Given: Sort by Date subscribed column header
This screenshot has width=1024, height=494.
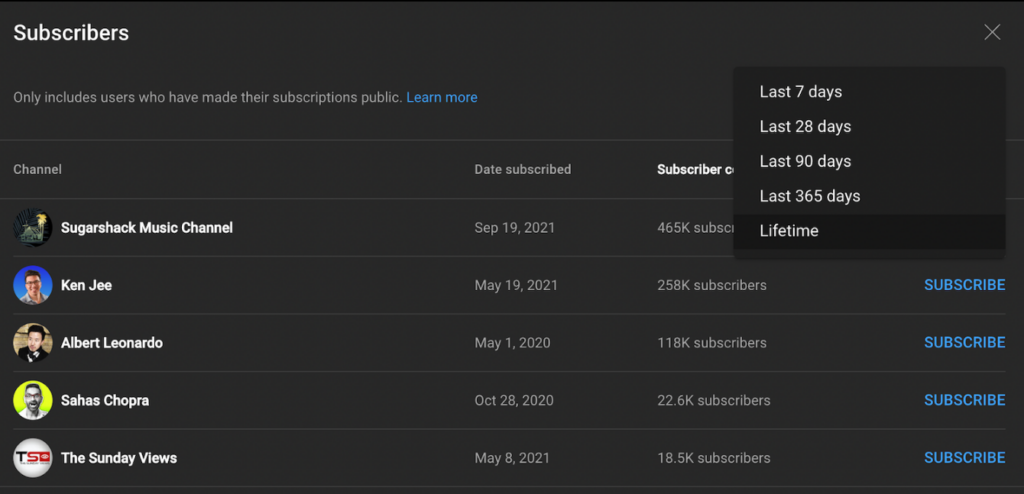Looking at the screenshot, I should click(x=522, y=170).
